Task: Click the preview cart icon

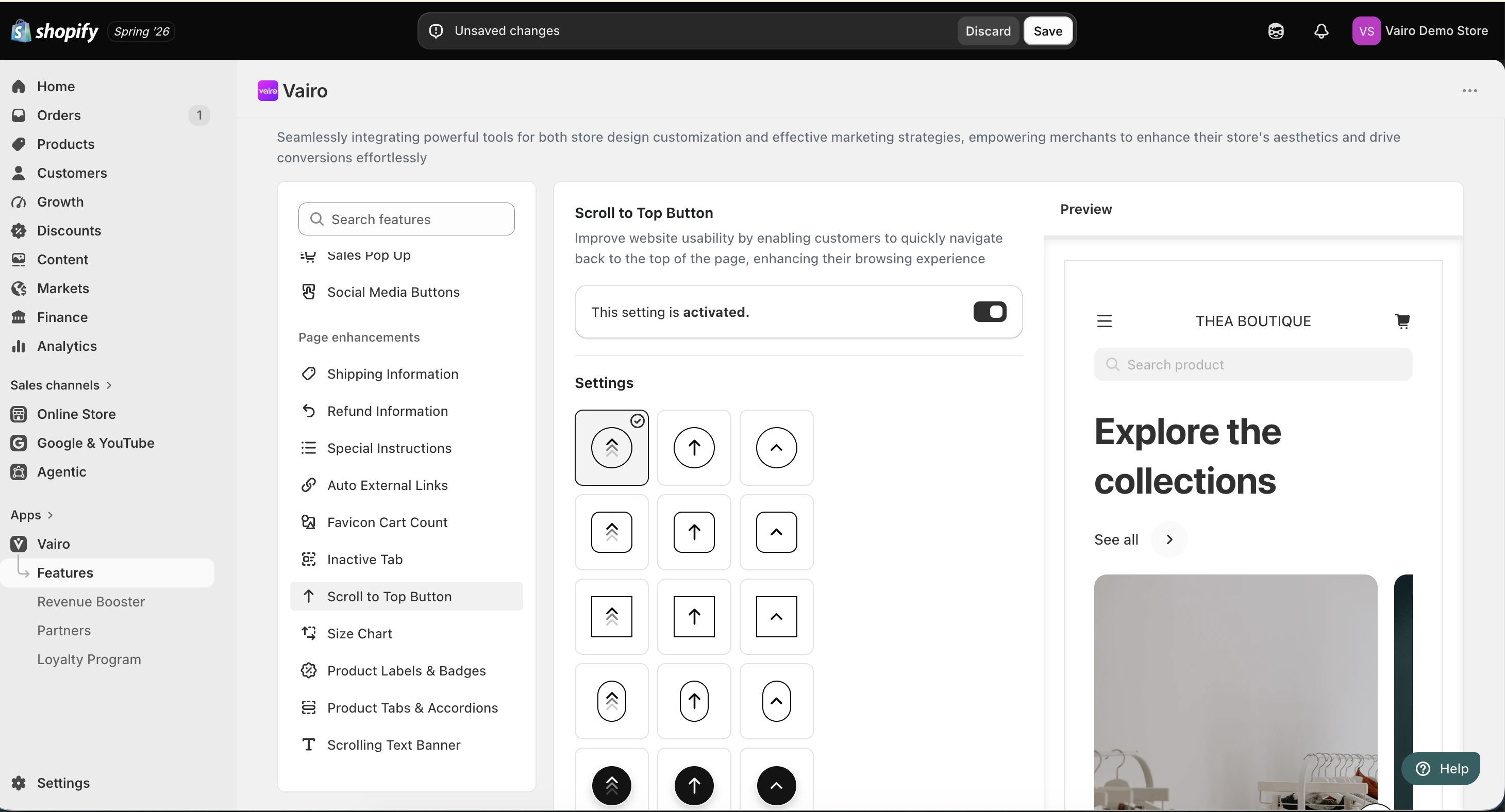Action: (x=1402, y=320)
